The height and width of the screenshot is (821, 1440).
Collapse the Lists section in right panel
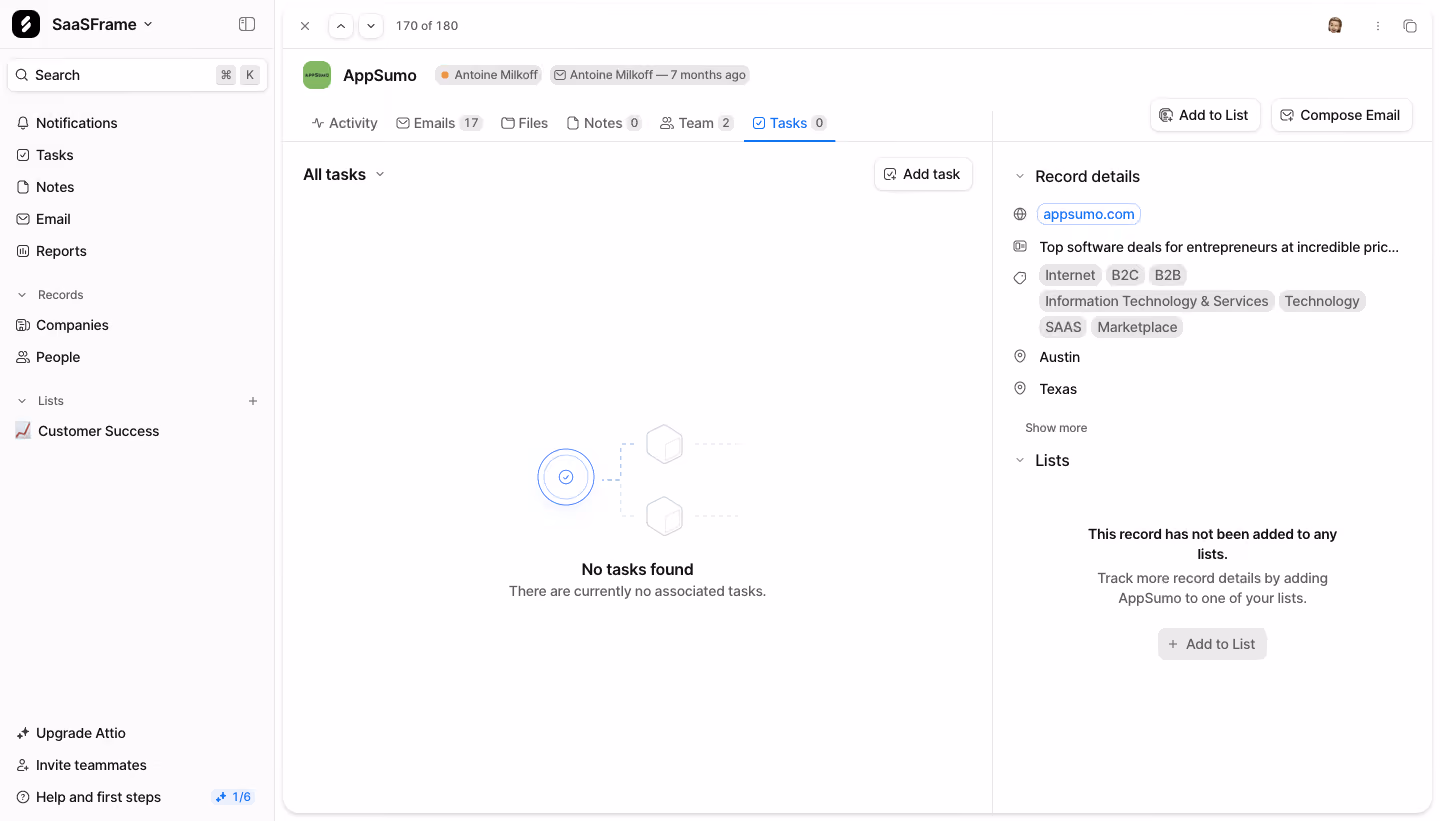(1020, 460)
